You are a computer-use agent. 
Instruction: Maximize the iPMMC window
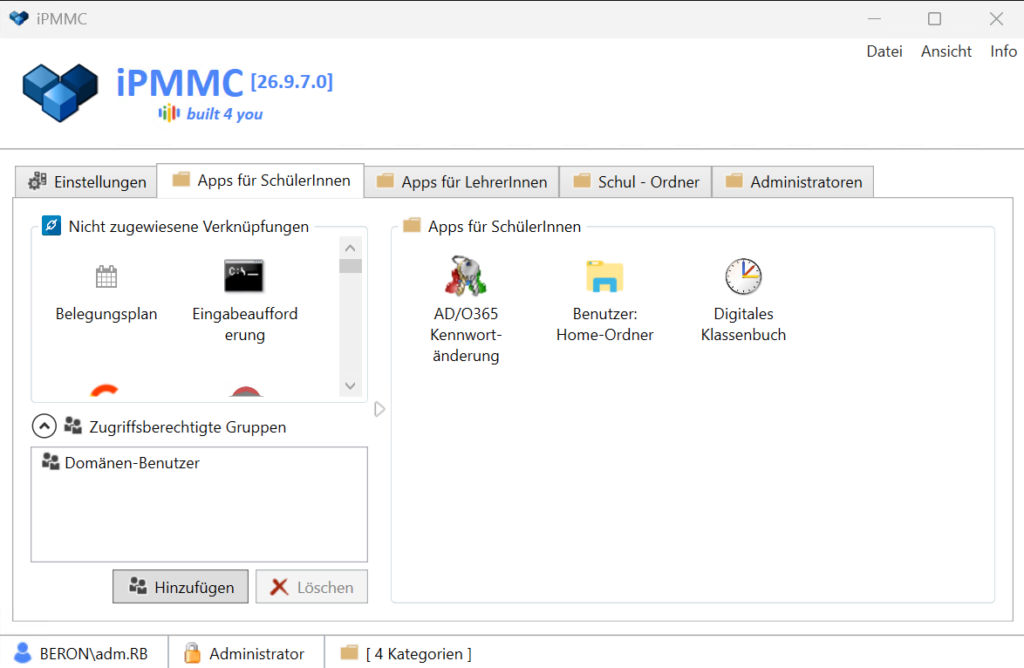[x=935, y=19]
